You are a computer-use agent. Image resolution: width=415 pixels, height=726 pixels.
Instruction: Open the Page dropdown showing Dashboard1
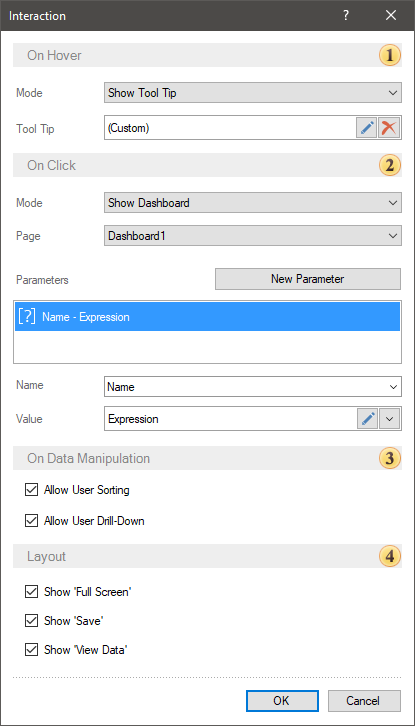[x=253, y=236]
